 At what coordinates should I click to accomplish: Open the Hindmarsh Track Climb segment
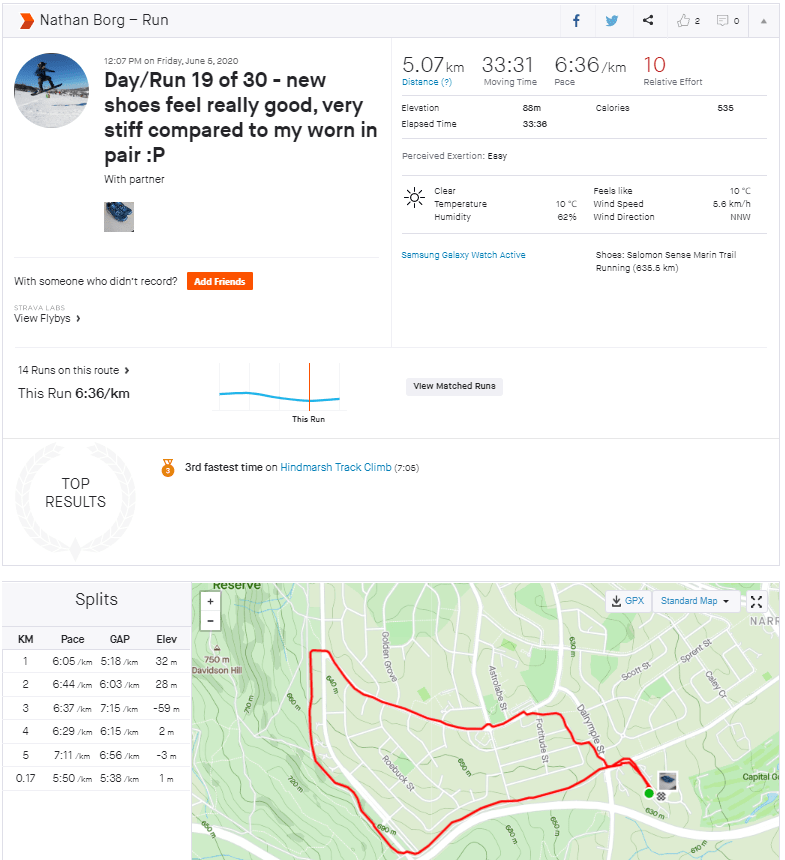tap(335, 467)
